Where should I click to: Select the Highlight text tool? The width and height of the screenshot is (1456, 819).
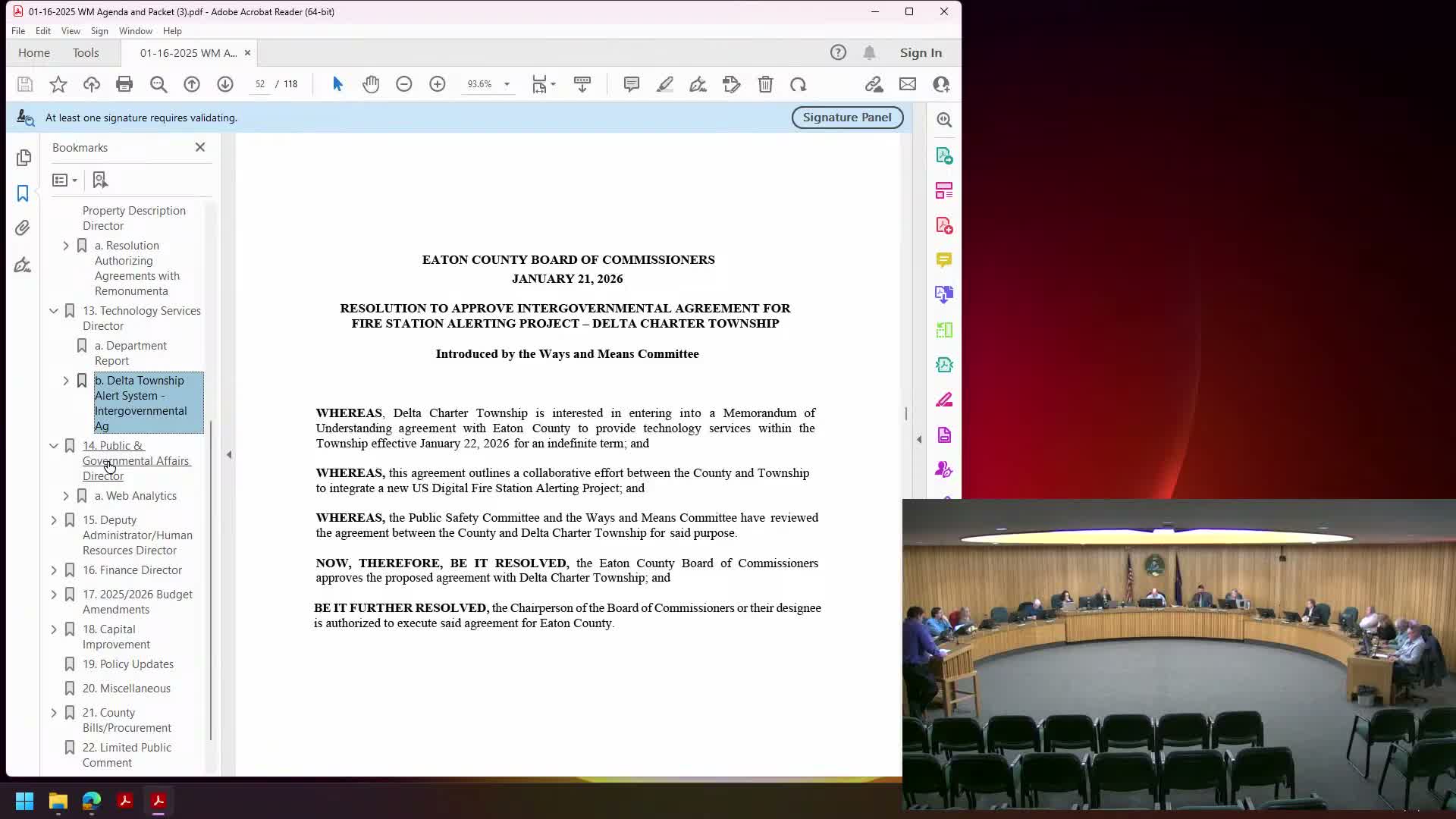tap(665, 84)
